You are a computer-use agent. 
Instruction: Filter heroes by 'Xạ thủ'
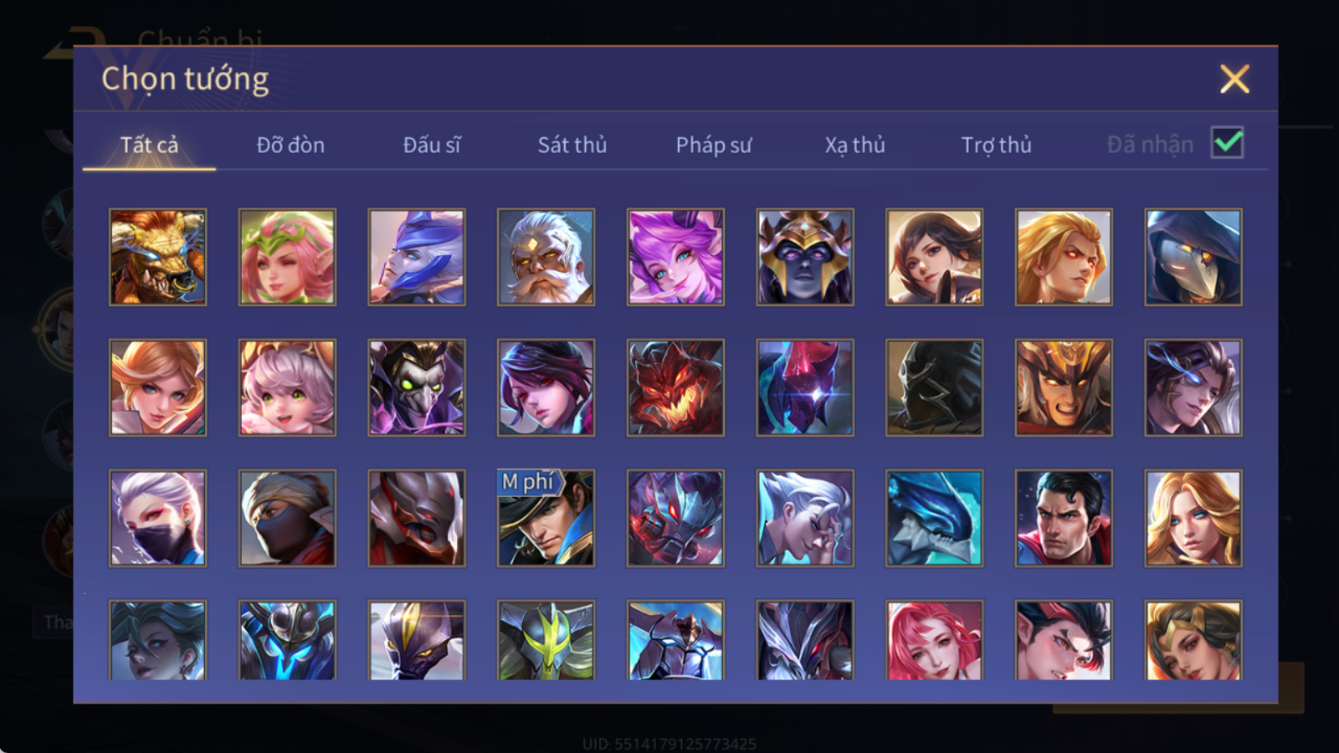coord(855,145)
